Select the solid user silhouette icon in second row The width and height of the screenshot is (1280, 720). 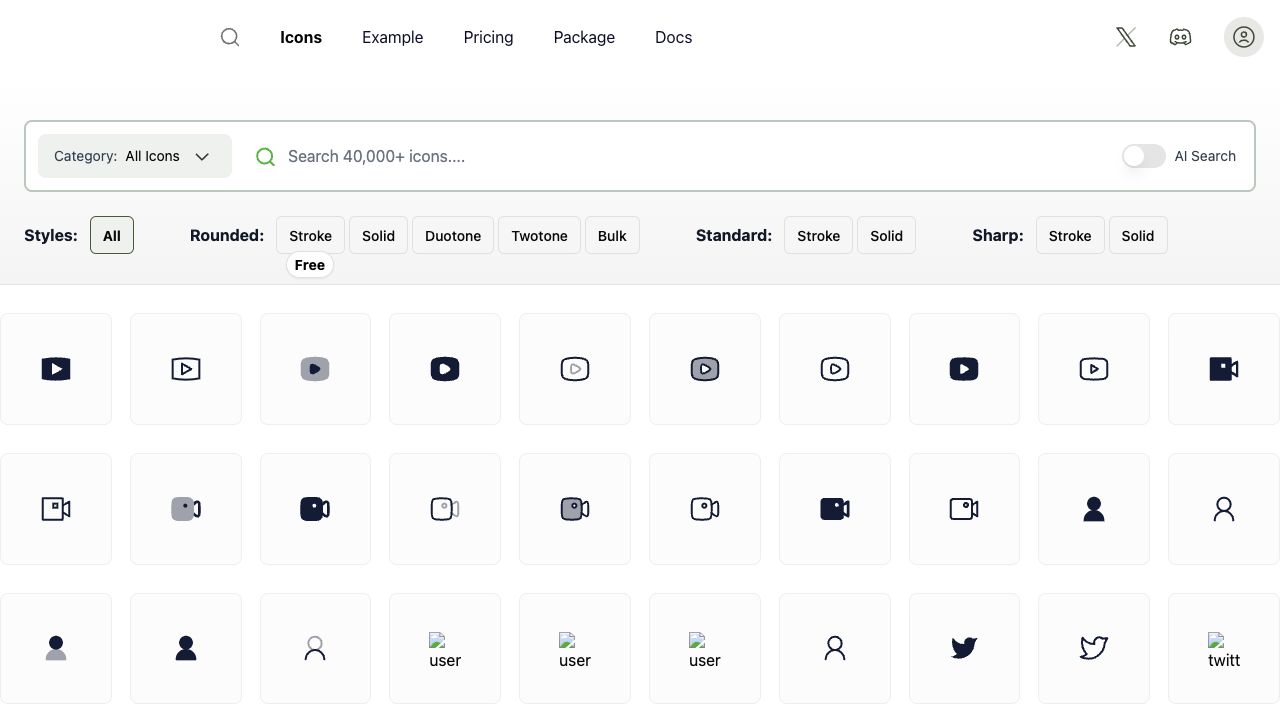point(1094,509)
